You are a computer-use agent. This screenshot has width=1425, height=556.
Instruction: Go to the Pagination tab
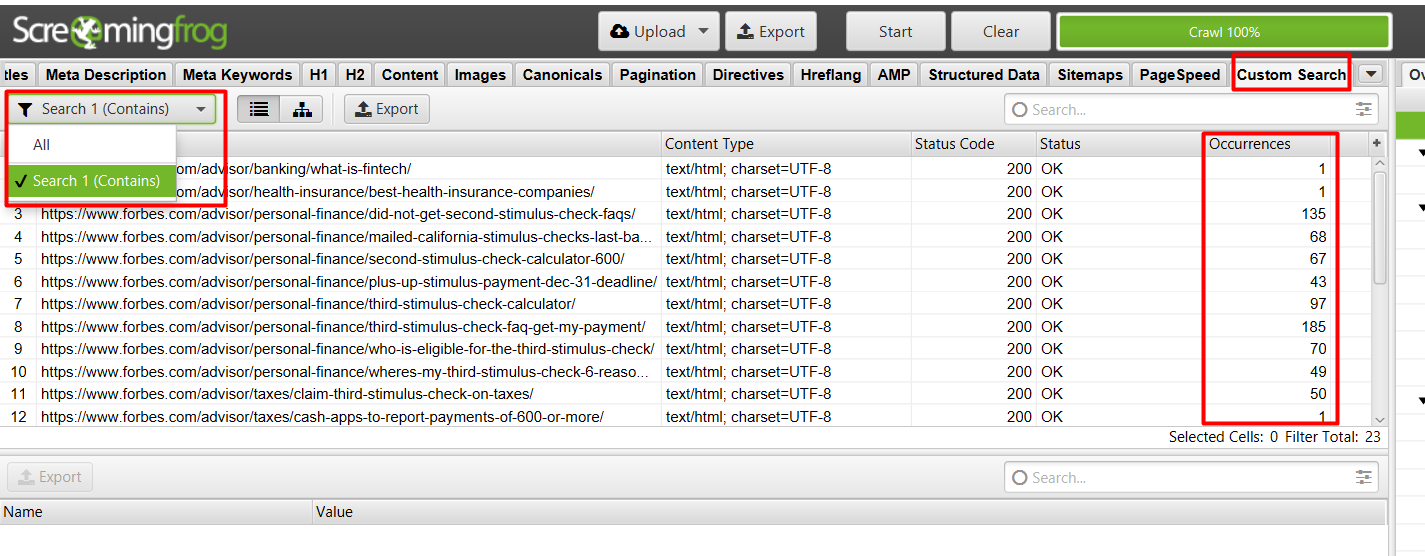click(x=657, y=75)
